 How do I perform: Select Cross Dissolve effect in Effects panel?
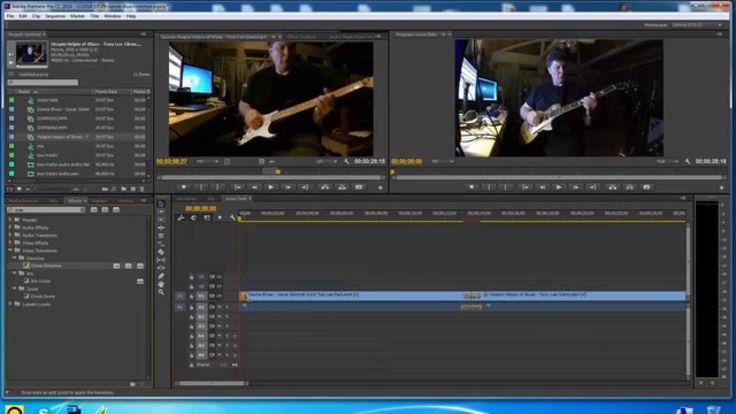coord(46,266)
